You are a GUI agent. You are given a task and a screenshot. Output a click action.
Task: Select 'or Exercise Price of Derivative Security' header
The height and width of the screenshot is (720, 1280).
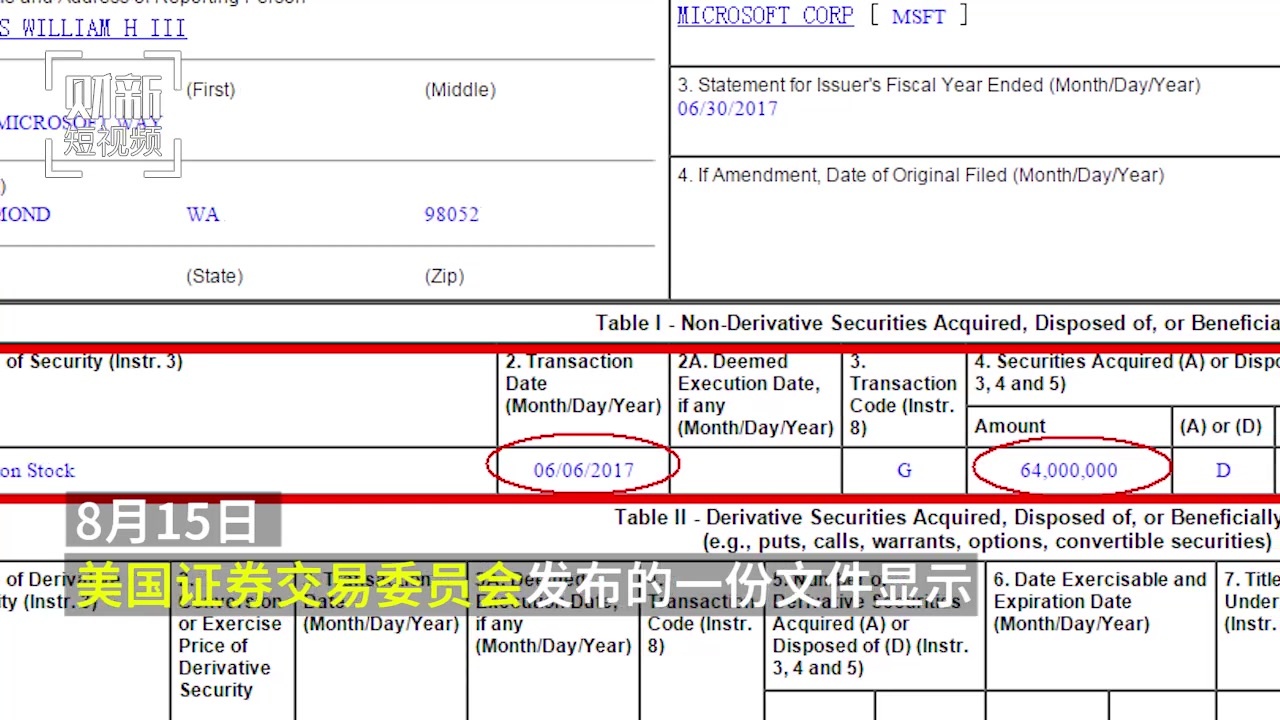230,657
